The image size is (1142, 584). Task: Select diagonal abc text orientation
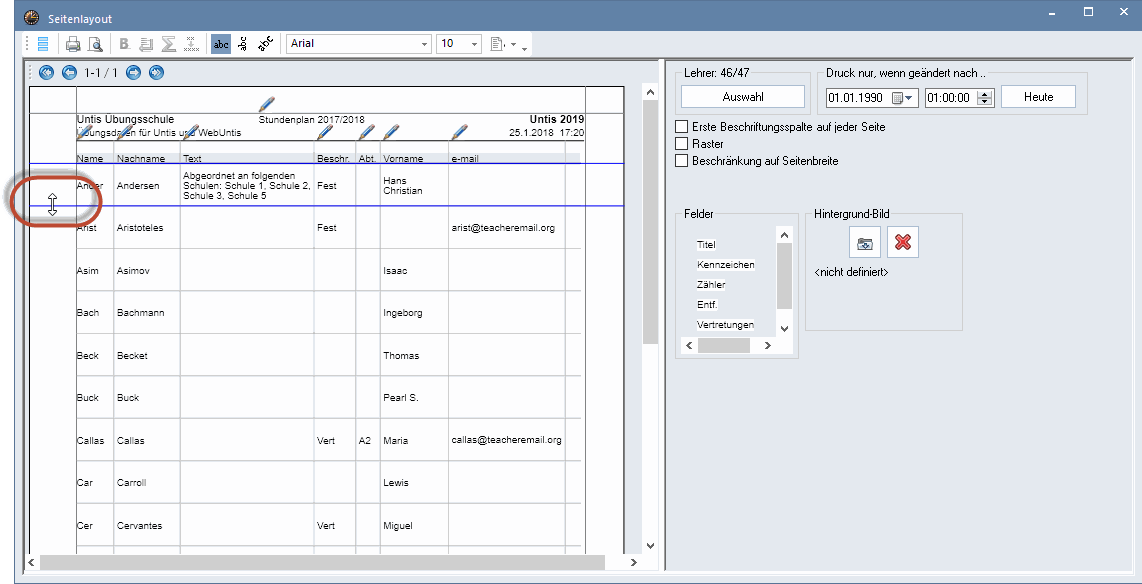[x=267, y=44]
